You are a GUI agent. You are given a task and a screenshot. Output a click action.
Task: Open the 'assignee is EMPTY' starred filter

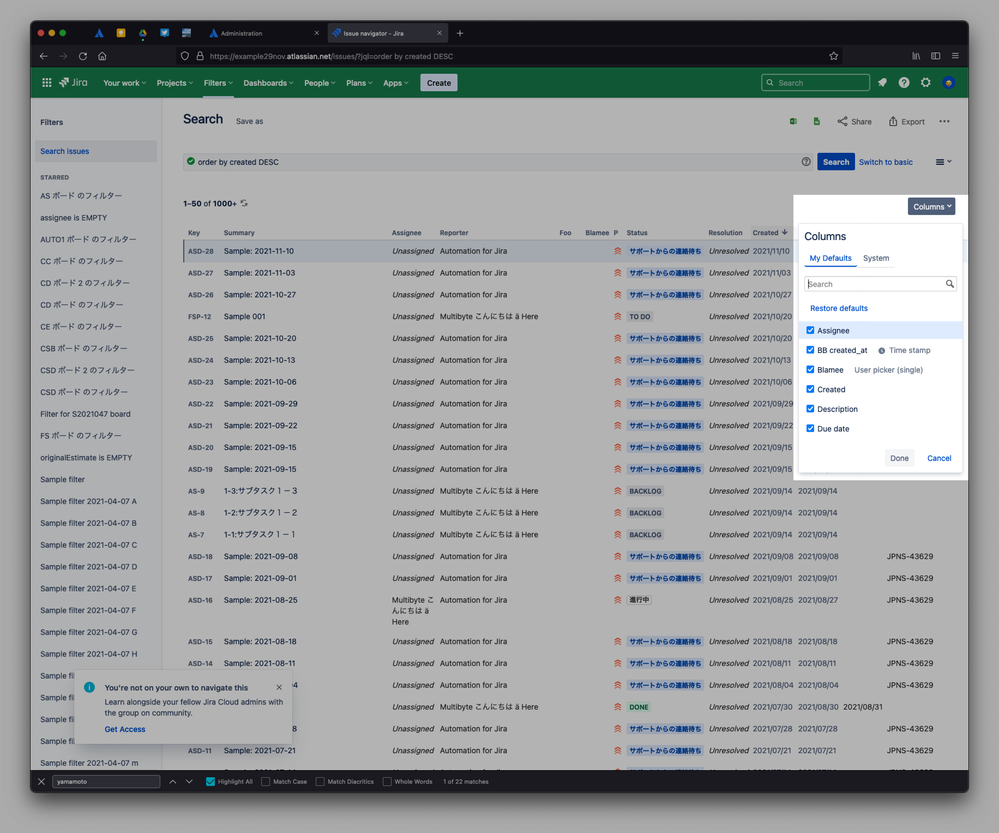point(73,217)
